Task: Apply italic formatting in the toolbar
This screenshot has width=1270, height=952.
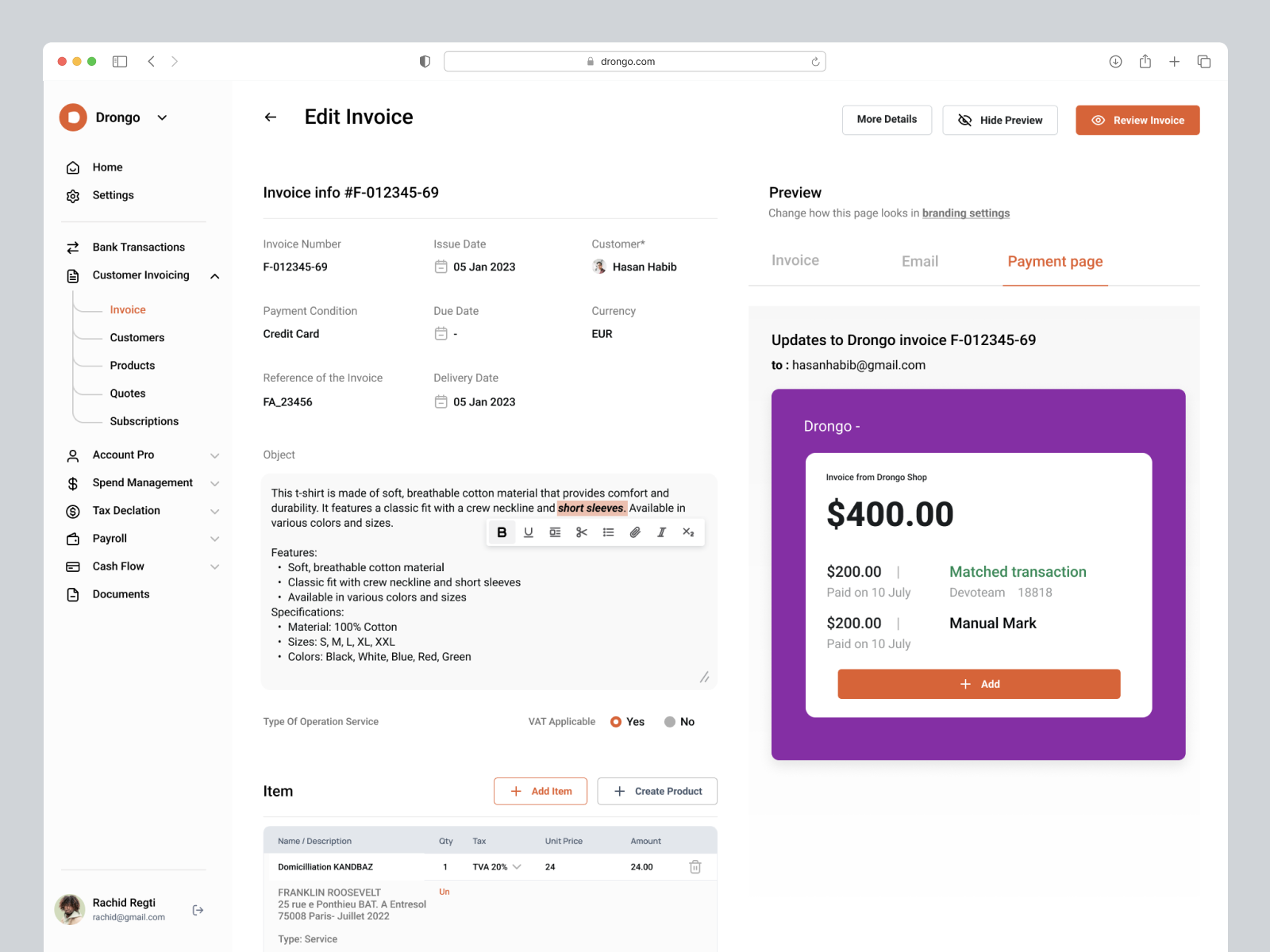Action: click(x=661, y=532)
